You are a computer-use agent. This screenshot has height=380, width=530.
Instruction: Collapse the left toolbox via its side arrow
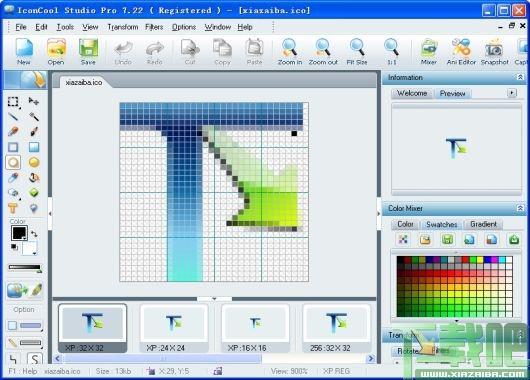[50, 214]
